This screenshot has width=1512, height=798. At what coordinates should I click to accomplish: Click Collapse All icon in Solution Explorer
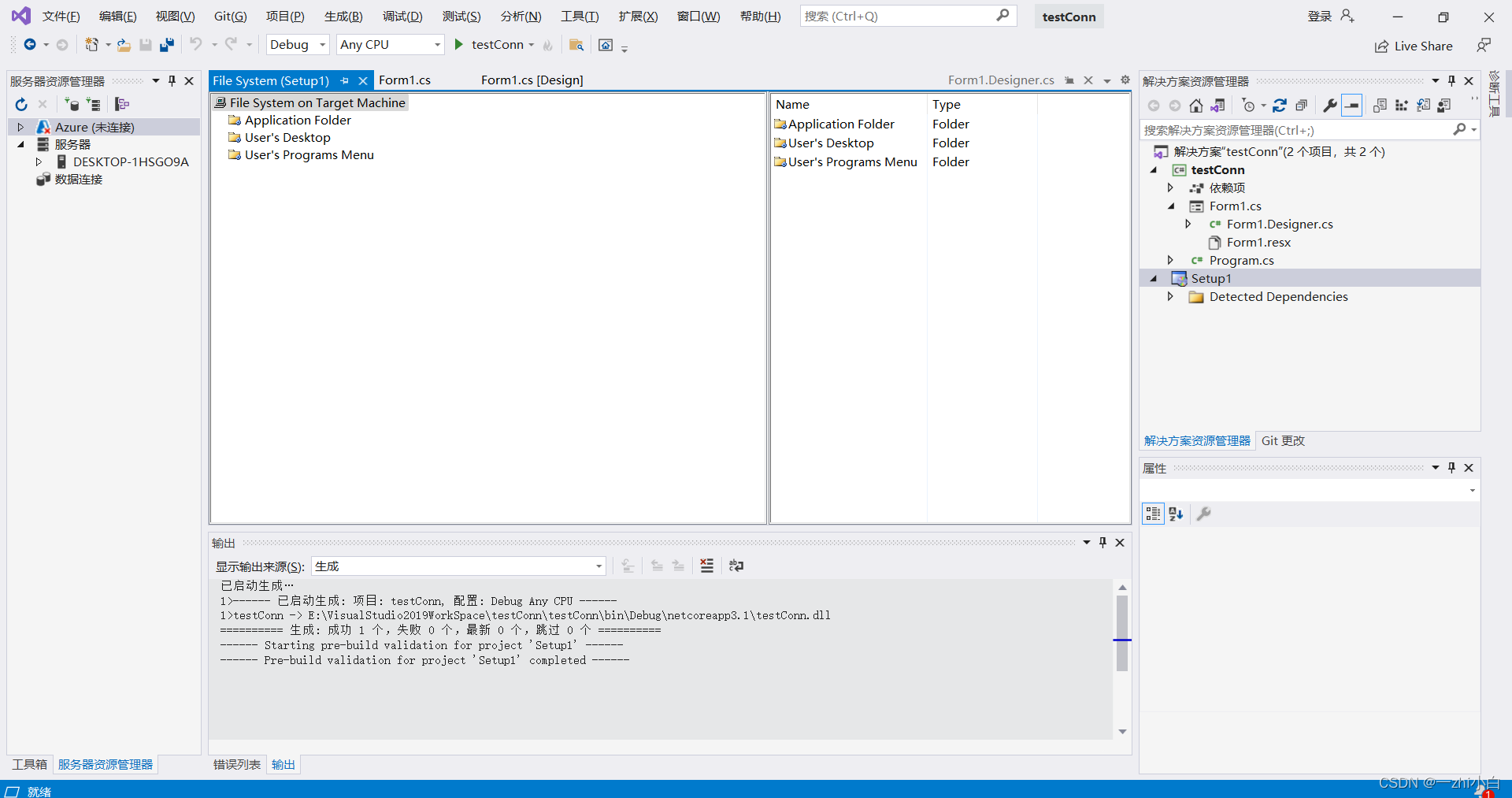1302,106
